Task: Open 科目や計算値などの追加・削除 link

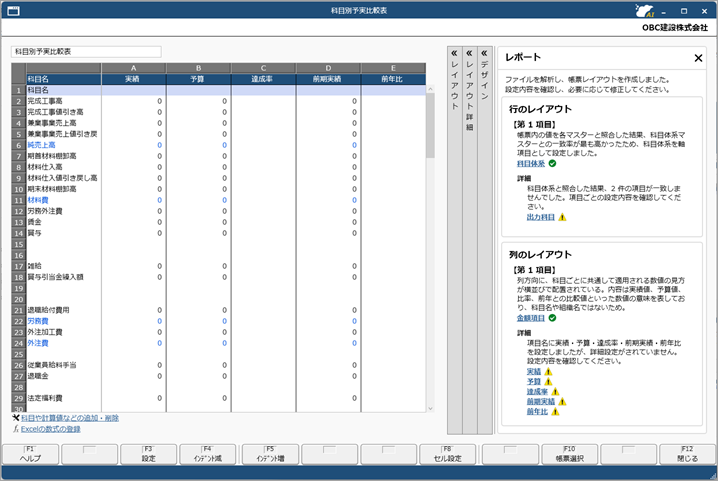Action: [70, 418]
